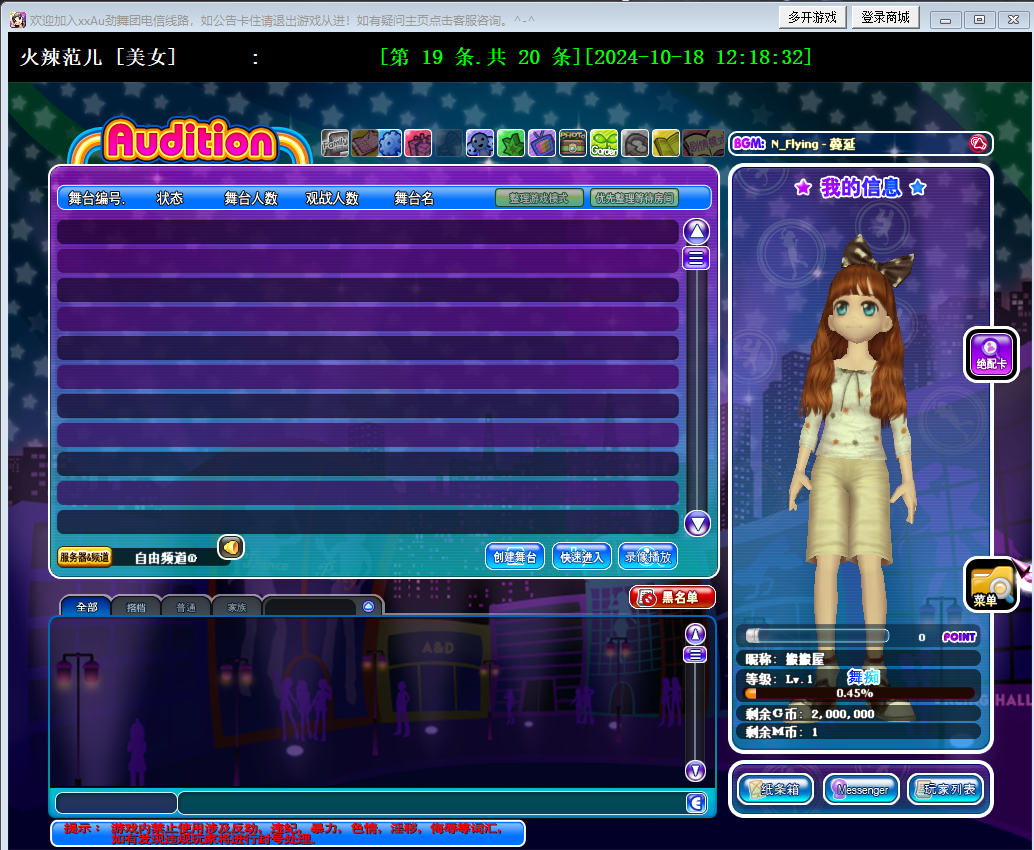
Task: Click the pink gift box icon
Action: click(x=418, y=144)
